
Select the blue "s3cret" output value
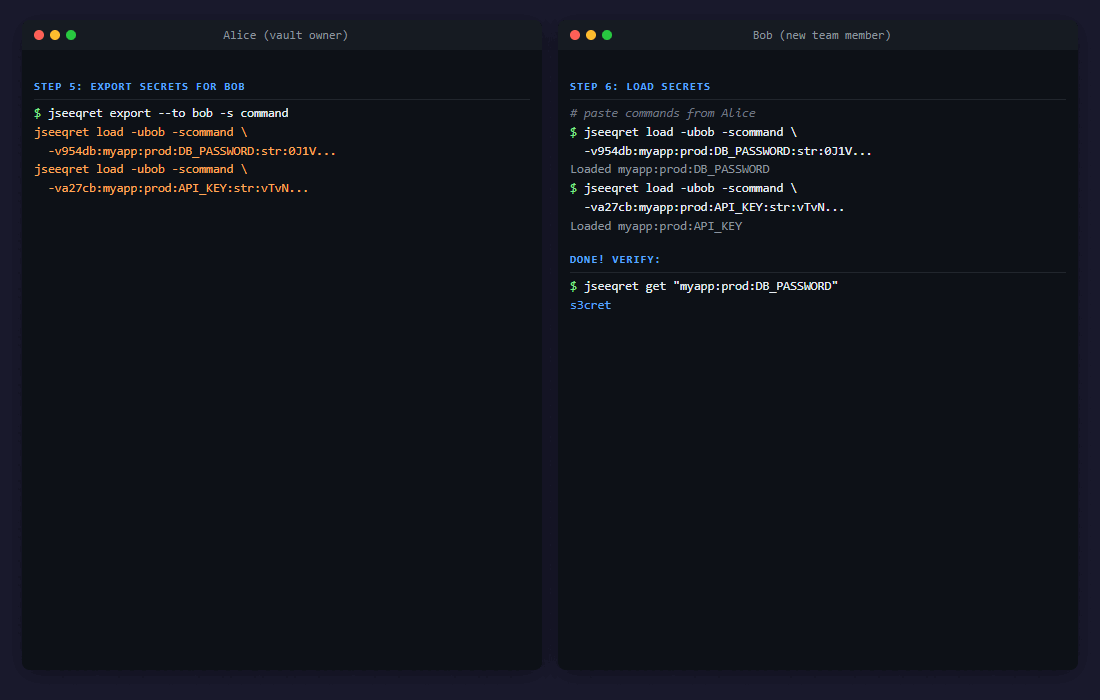[590, 305]
